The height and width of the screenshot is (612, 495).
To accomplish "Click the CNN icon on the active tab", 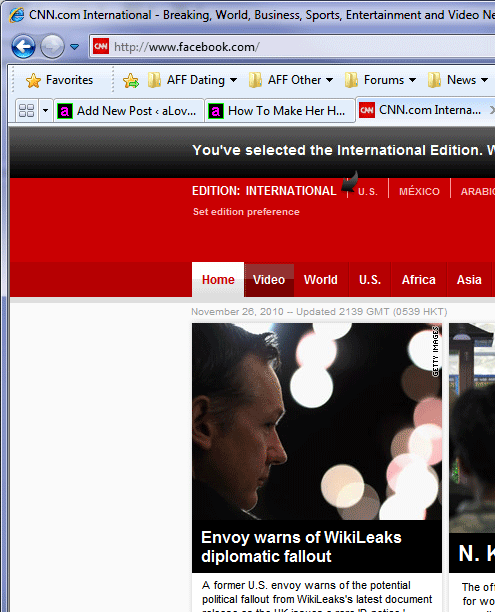I will 367,110.
